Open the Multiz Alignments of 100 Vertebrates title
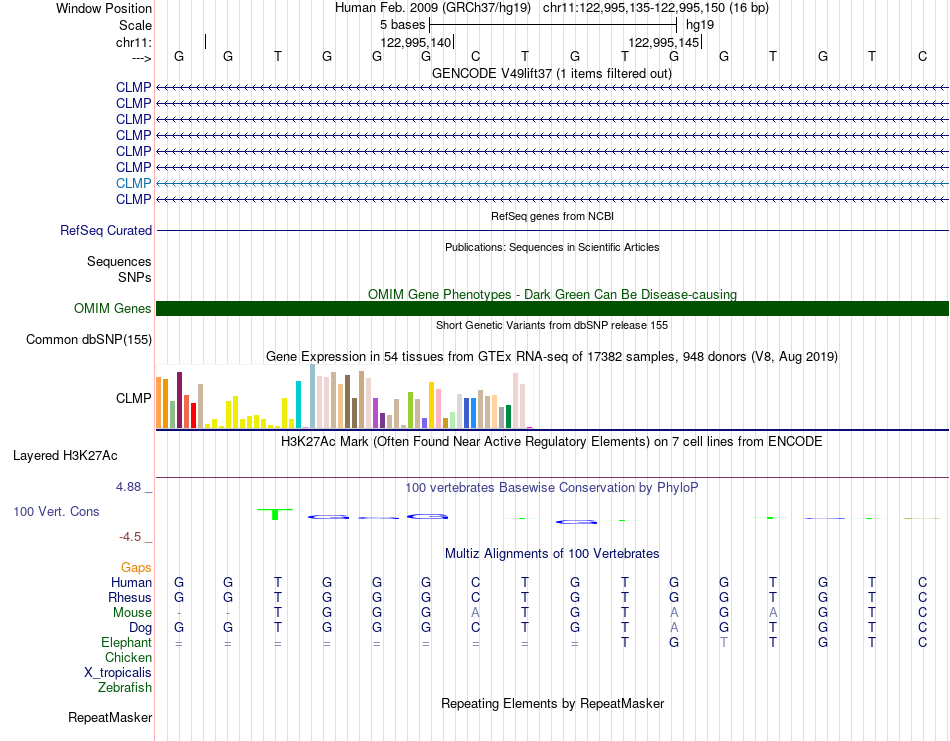The image size is (950, 741). click(x=552, y=553)
